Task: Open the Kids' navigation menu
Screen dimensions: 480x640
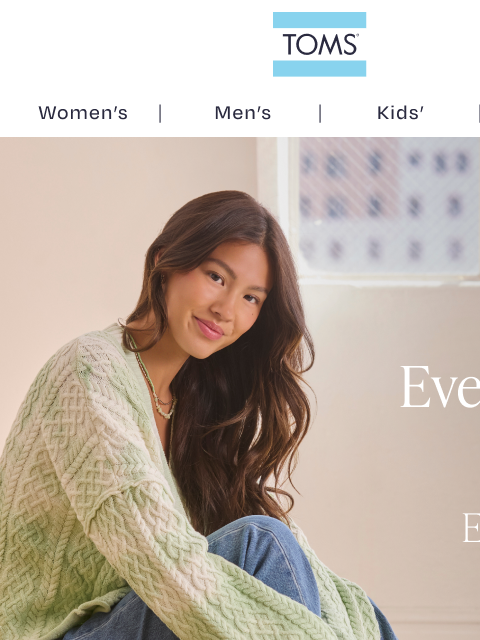Action: pos(400,113)
